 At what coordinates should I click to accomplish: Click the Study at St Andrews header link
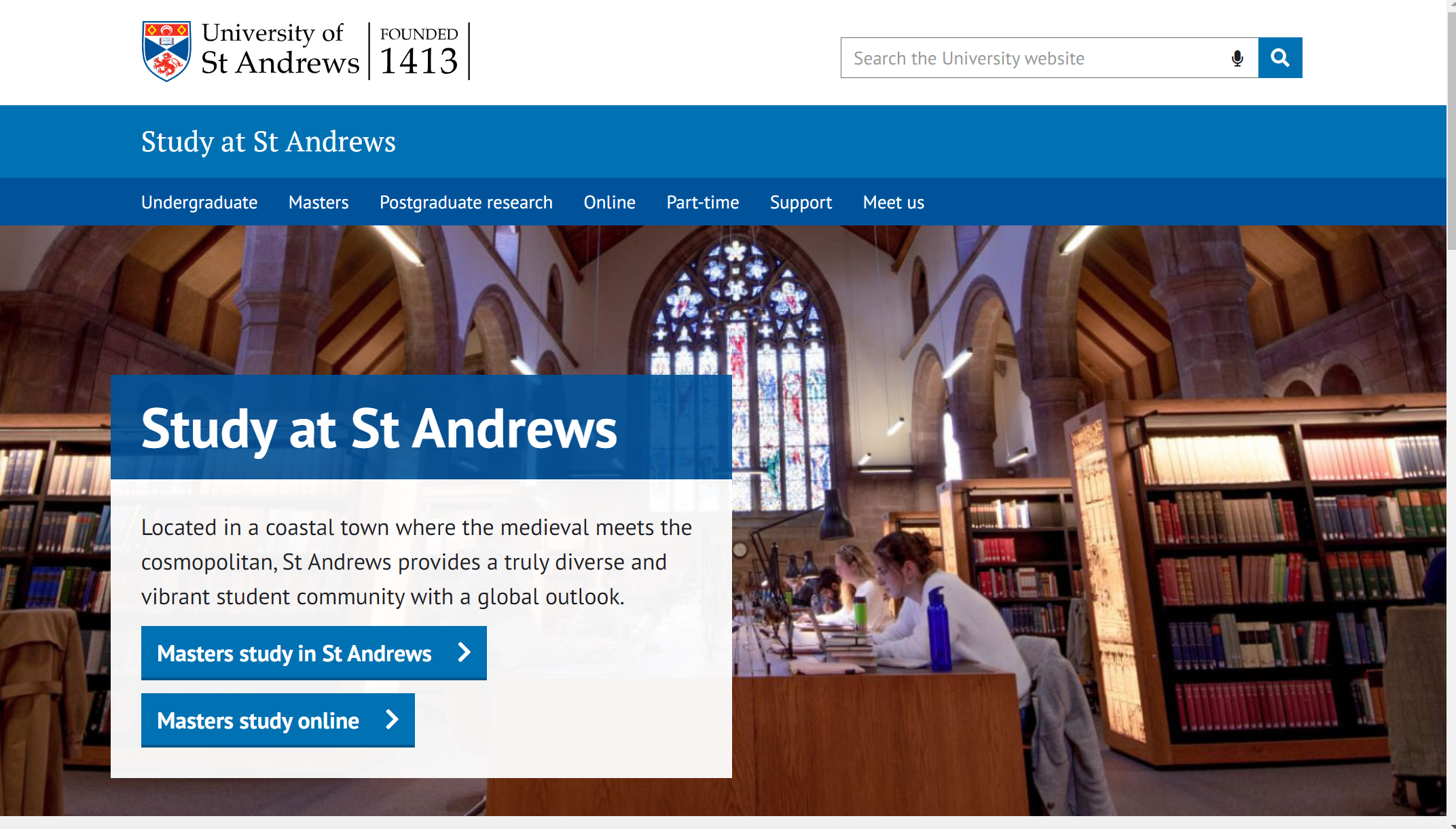tap(268, 142)
